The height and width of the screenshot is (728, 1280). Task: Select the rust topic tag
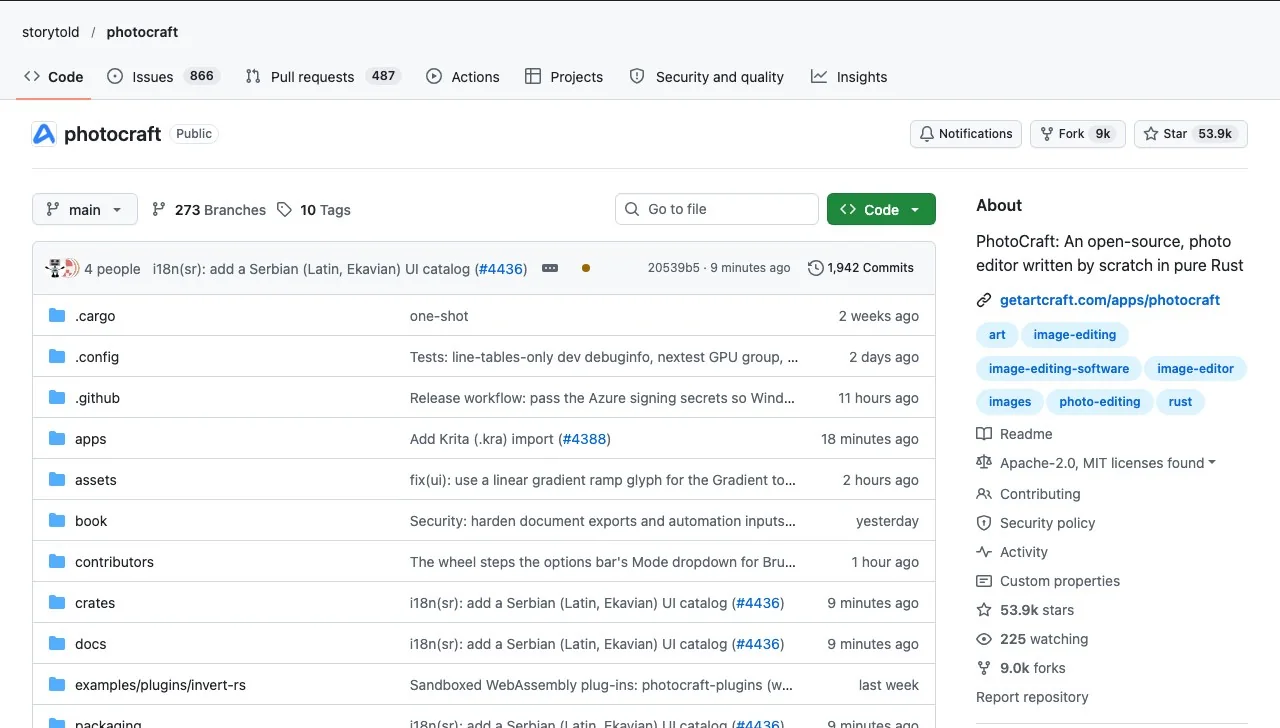click(1180, 402)
